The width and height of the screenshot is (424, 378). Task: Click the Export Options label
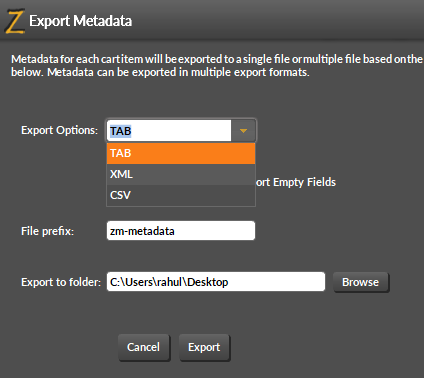tap(60, 130)
